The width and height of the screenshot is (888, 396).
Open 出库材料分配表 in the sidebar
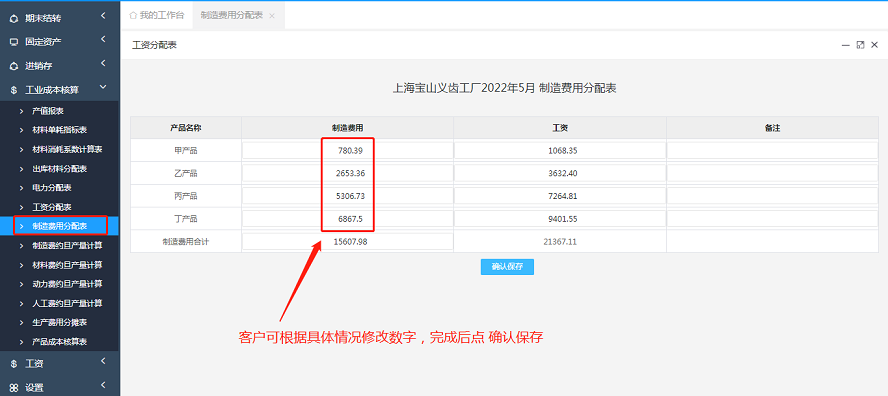[59, 169]
